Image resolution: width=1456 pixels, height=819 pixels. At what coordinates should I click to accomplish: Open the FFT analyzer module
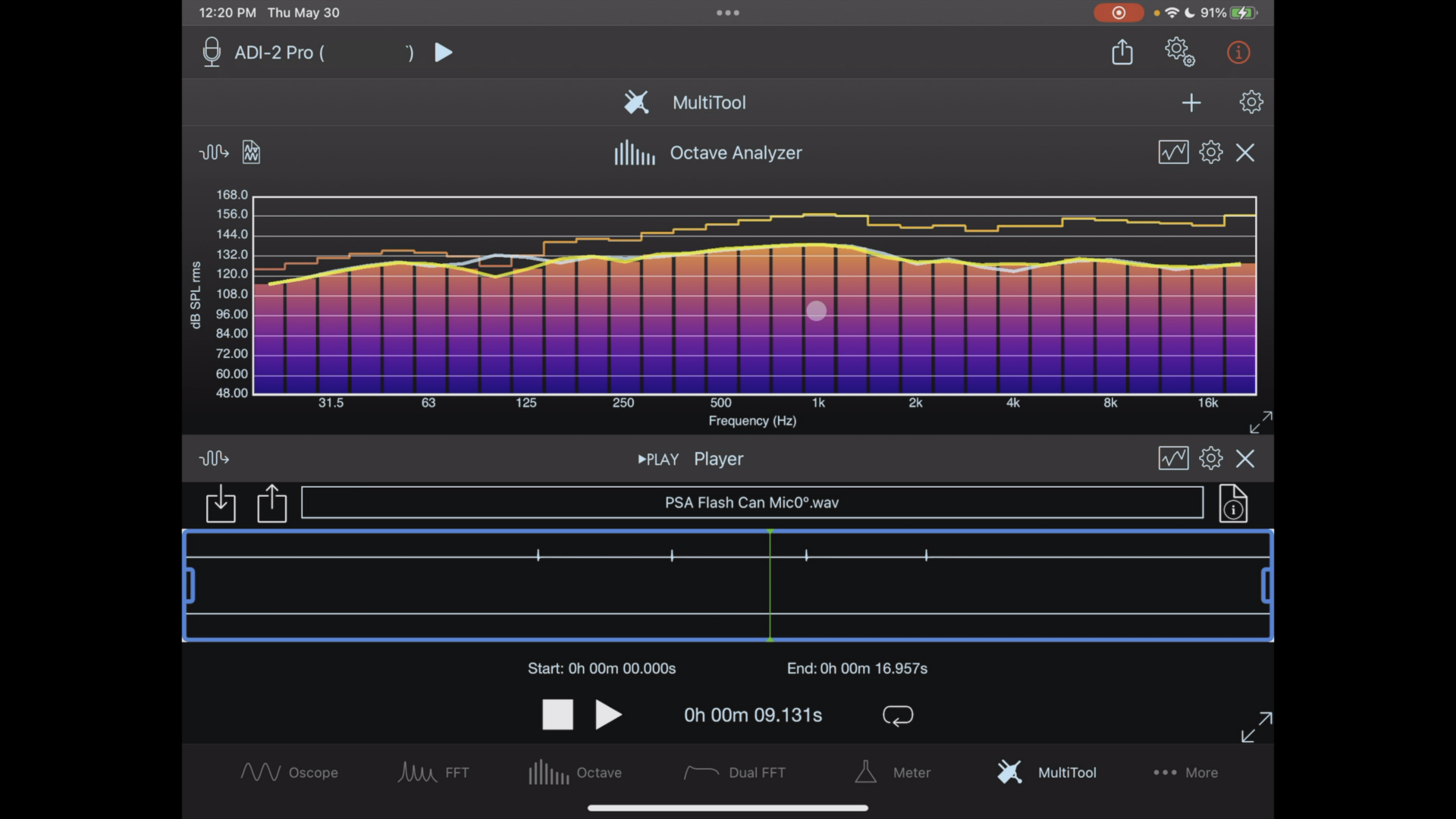pyautogui.click(x=433, y=772)
